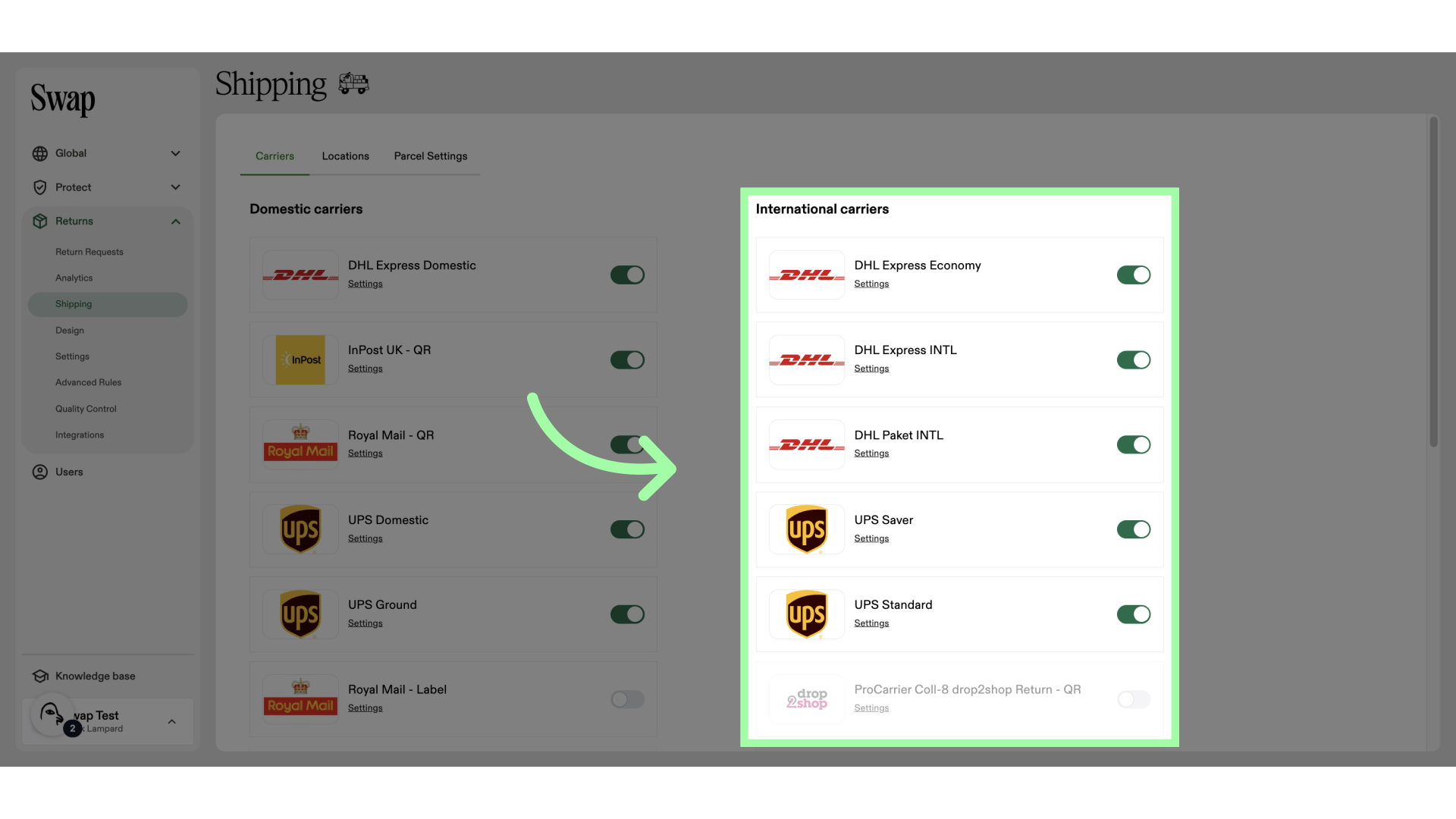Image resolution: width=1456 pixels, height=819 pixels.
Task: Open Settings link for Royal Mail - QR
Action: tap(366, 453)
